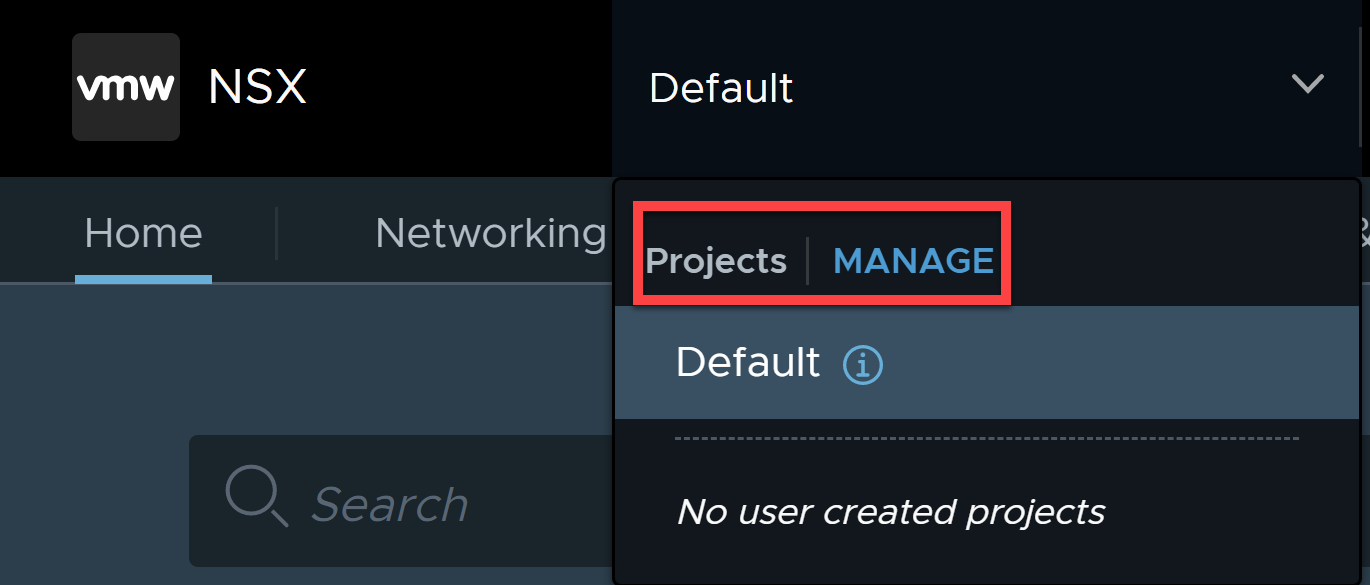Click the partially visible icon right of Networking
The height and width of the screenshot is (585, 1370).
(x=1363, y=233)
